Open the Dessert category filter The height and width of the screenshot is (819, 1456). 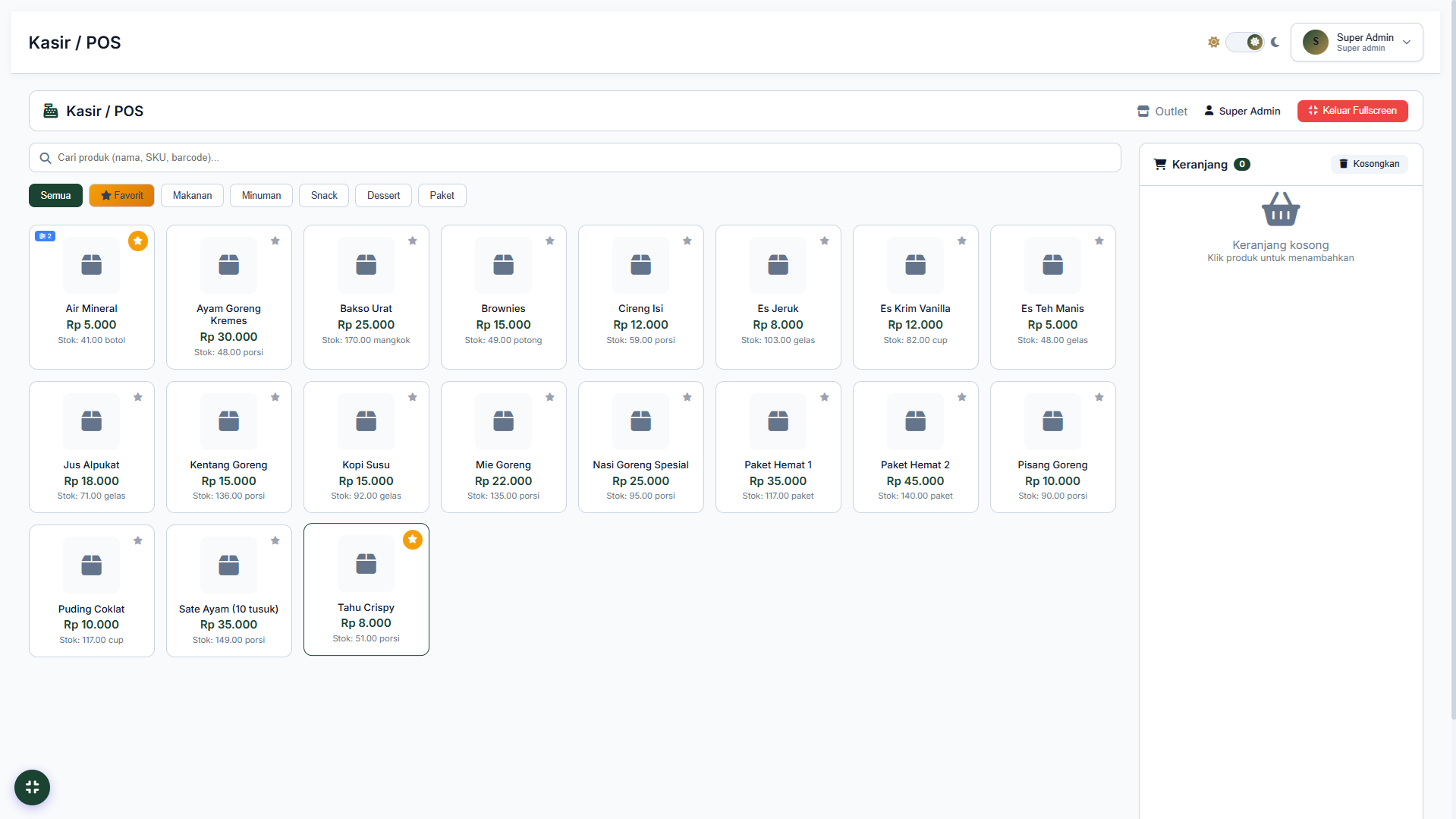(383, 195)
